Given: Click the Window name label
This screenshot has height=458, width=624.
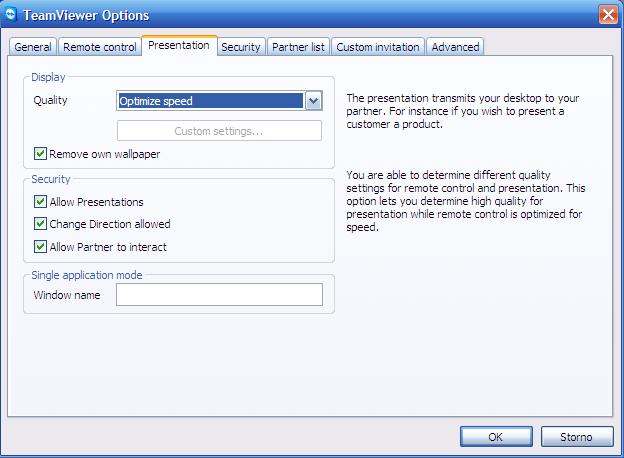Looking at the screenshot, I should click(67, 295).
